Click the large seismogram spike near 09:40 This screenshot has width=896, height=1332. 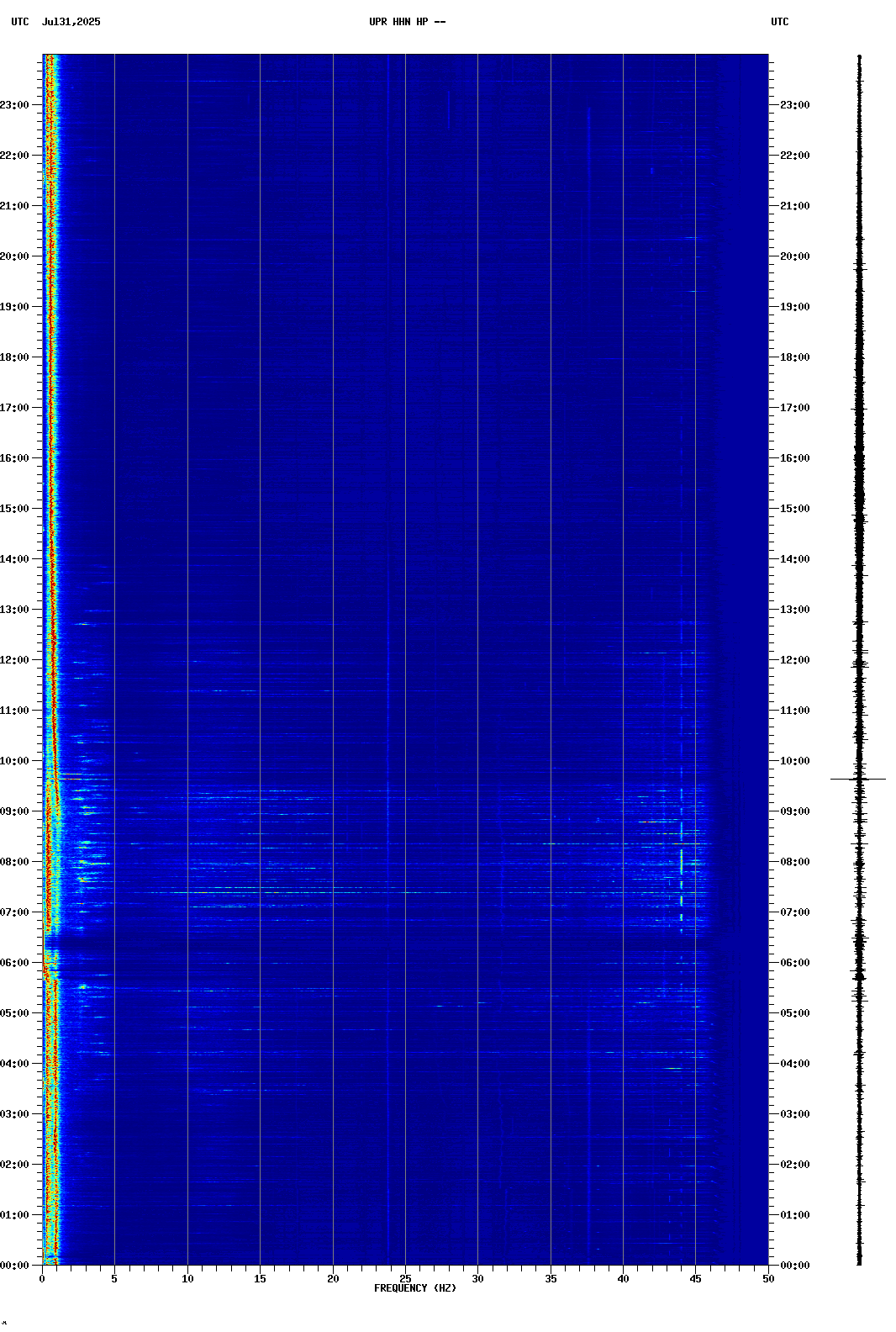(858, 780)
